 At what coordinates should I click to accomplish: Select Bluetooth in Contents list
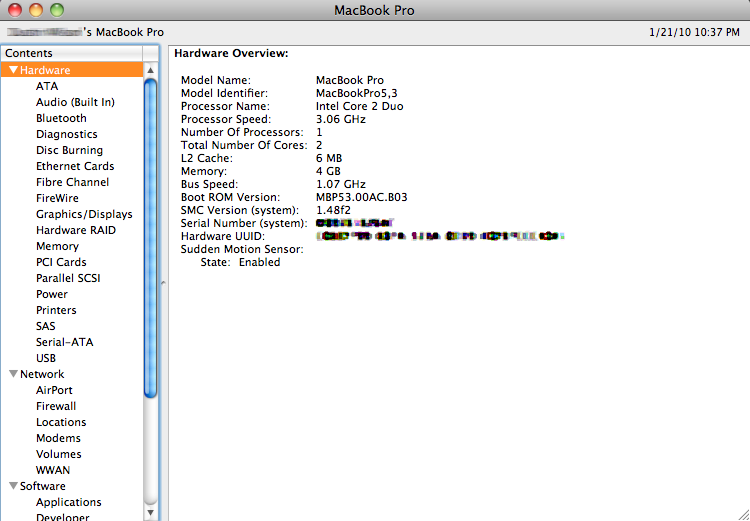[61, 118]
